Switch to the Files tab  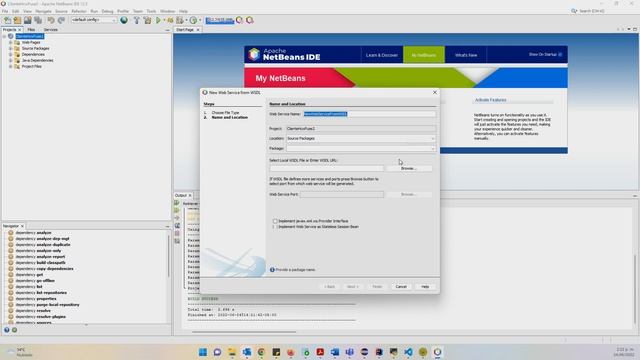click(x=31, y=30)
